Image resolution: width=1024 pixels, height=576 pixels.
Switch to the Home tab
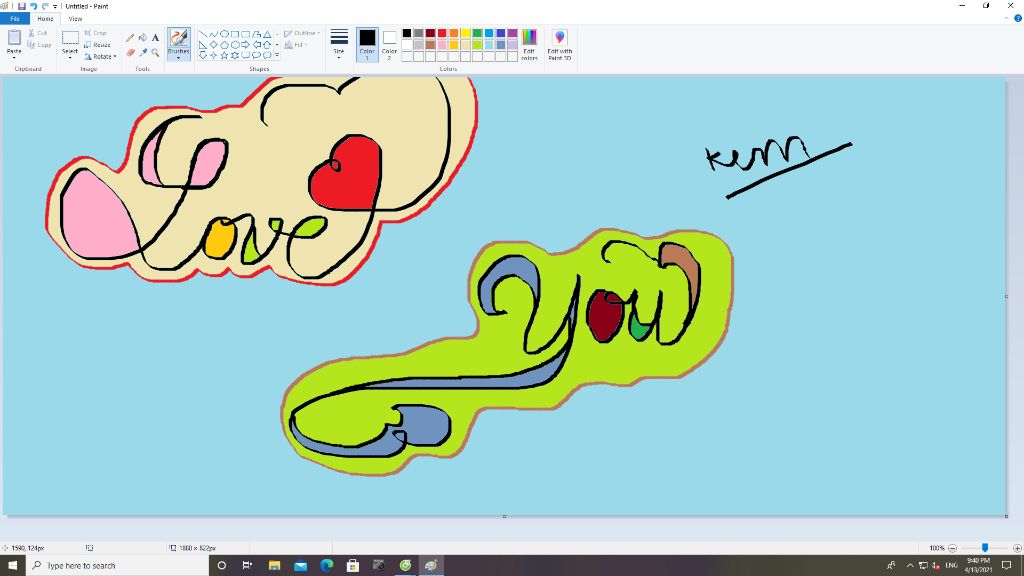tap(45, 19)
